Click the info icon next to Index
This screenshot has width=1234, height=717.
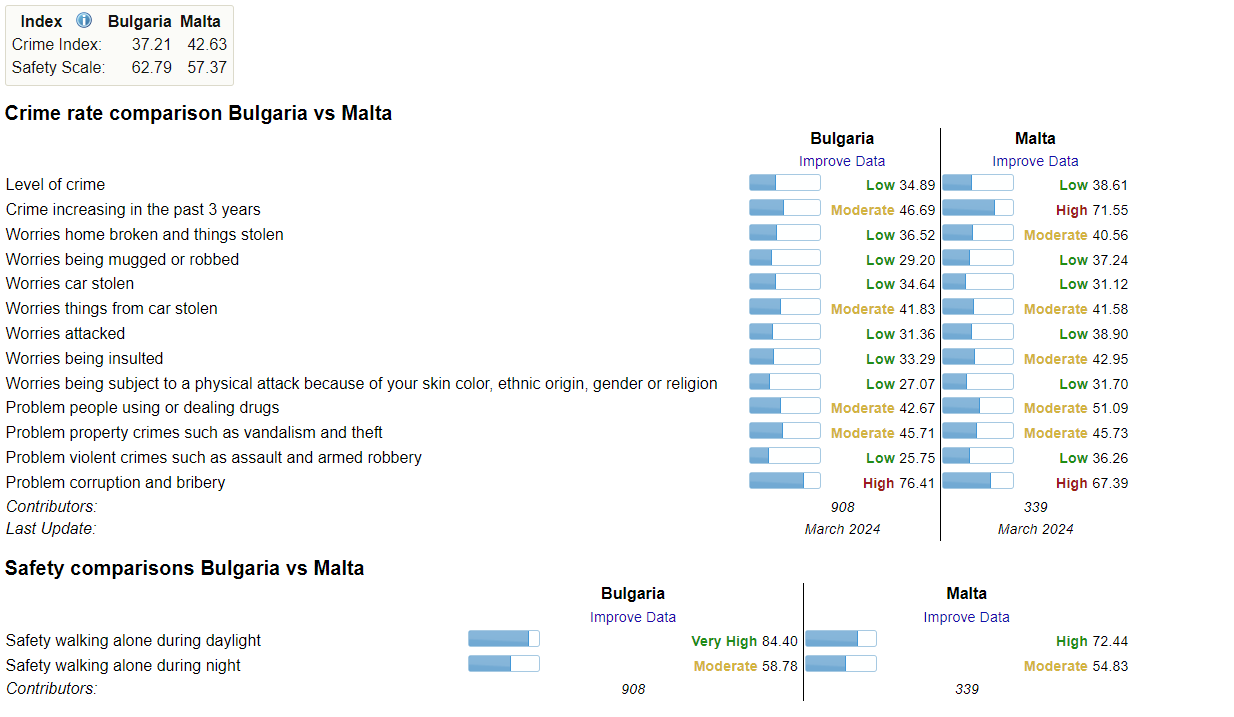[x=84, y=21]
